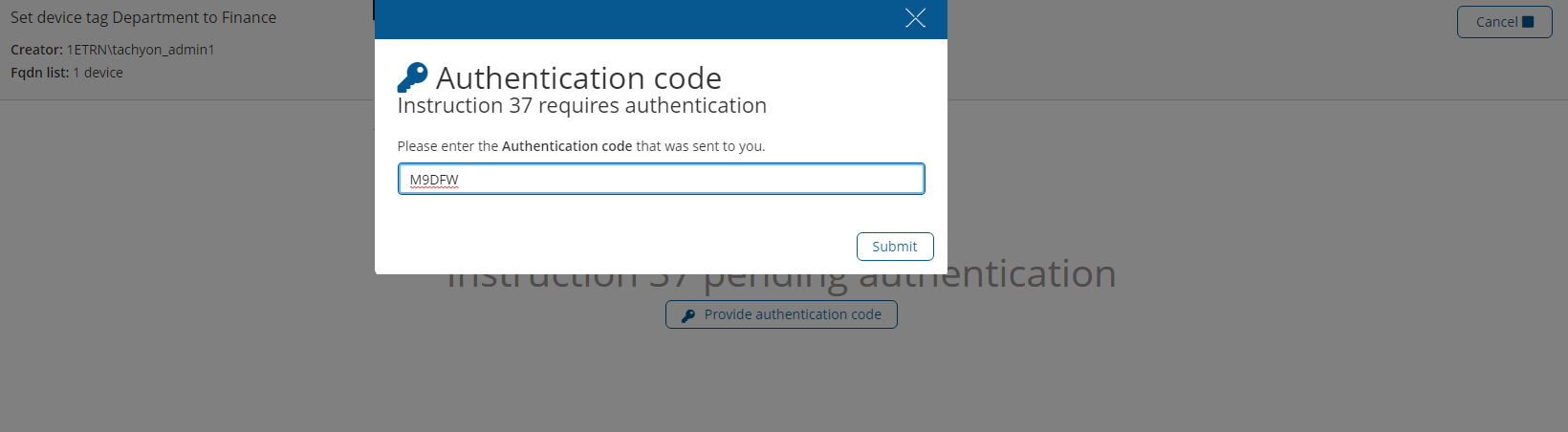Click the key icon beside Authentication code heading
Screen dimensions: 1568x432
(412, 77)
